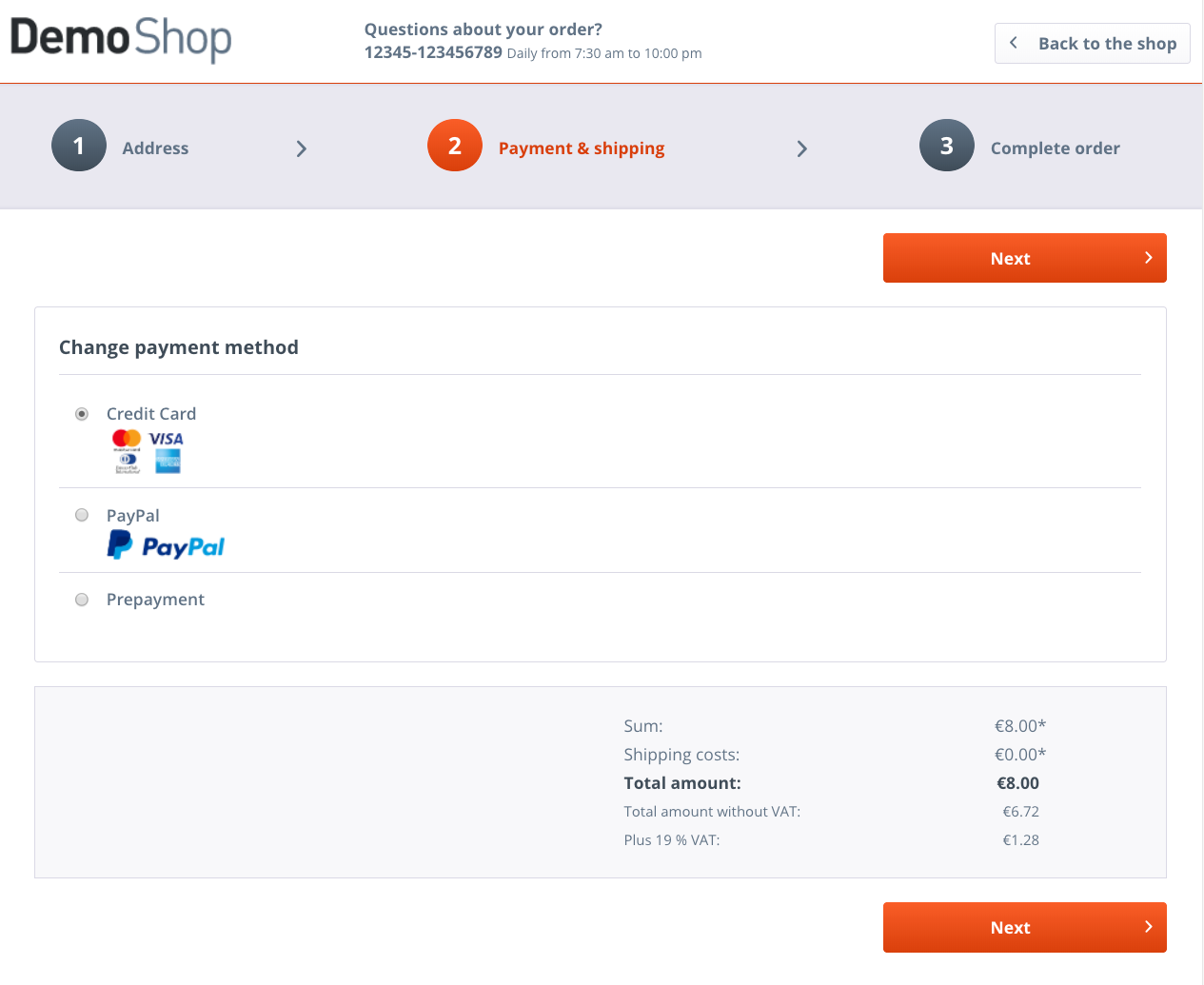Click the back chevron in Back to the shop

click(1014, 43)
